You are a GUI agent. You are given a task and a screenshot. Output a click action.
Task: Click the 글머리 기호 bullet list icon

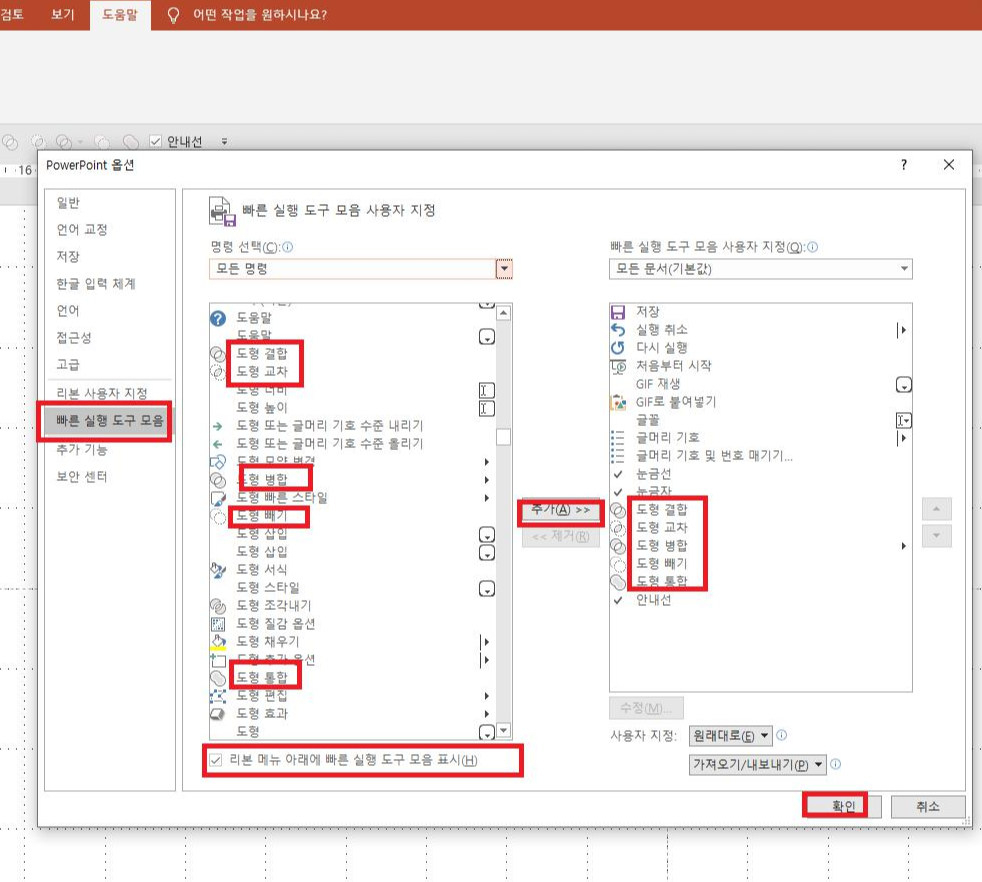(618, 437)
